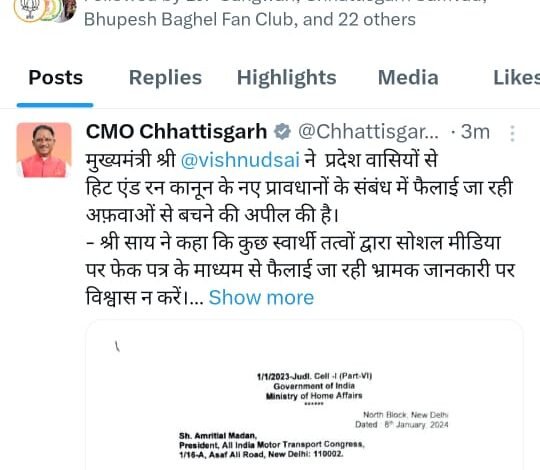540x470 pixels.
Task: Open the attached Ministry of Home Affairs letter image
Action: tap(304, 395)
